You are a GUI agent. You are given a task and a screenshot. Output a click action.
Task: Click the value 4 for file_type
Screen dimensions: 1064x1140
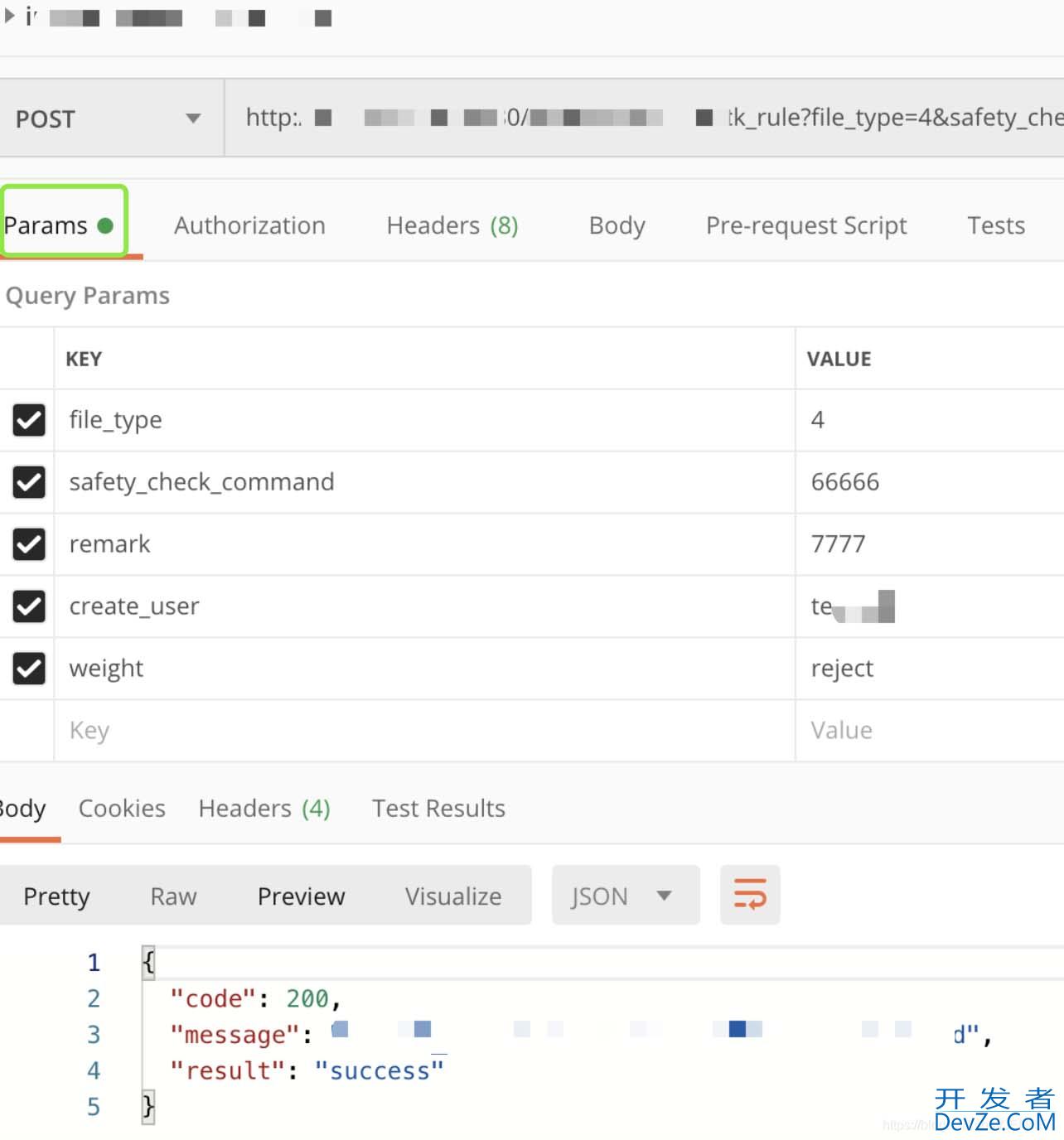[x=930, y=420]
